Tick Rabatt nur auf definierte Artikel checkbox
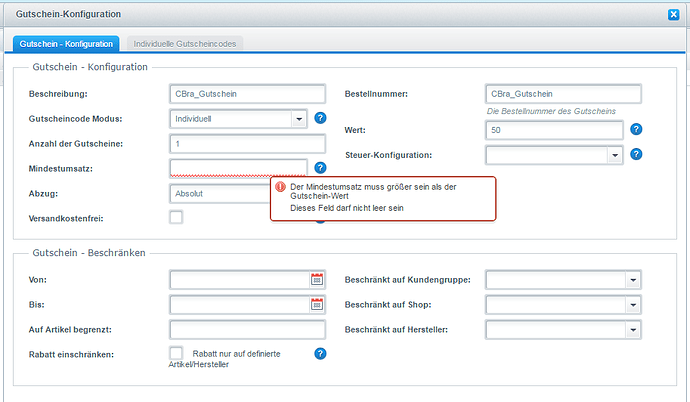Screen dimensions: 690x402 pyautogui.click(x=176, y=353)
